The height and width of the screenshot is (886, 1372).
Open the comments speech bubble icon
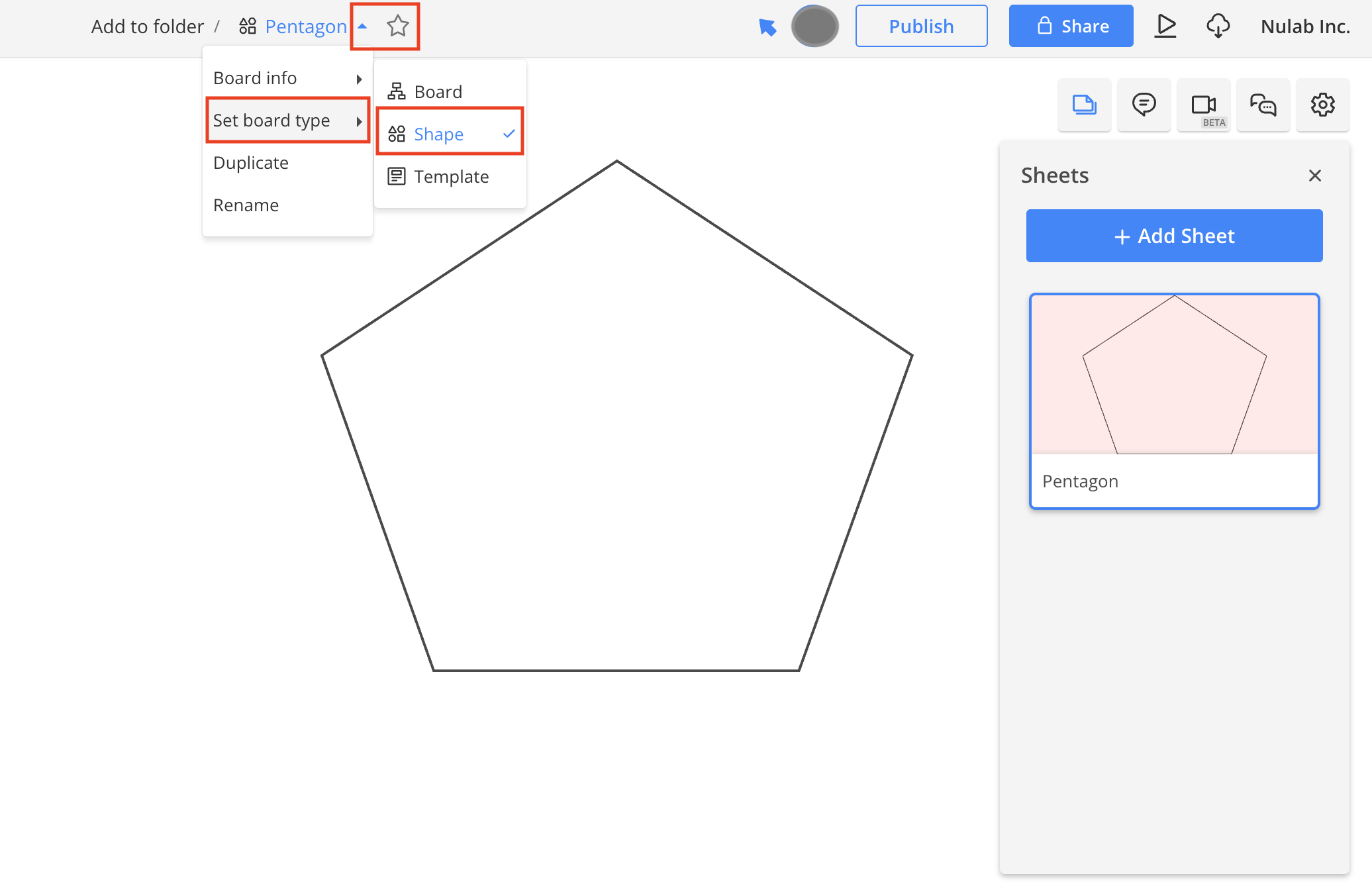point(1144,105)
